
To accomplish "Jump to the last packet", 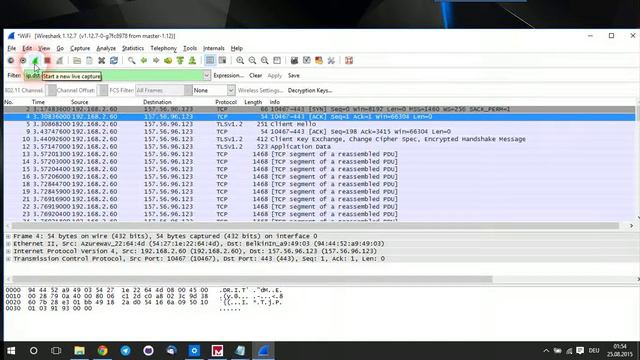I will tap(192, 61).
